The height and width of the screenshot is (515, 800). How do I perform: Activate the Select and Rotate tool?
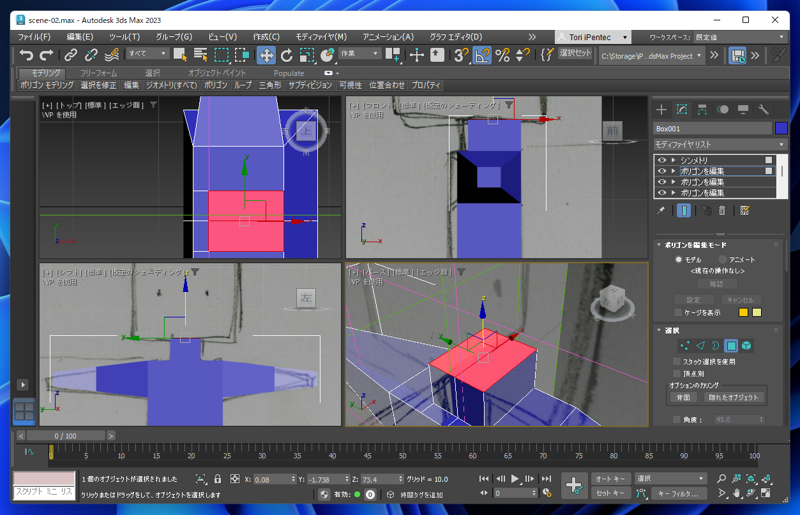pos(287,55)
